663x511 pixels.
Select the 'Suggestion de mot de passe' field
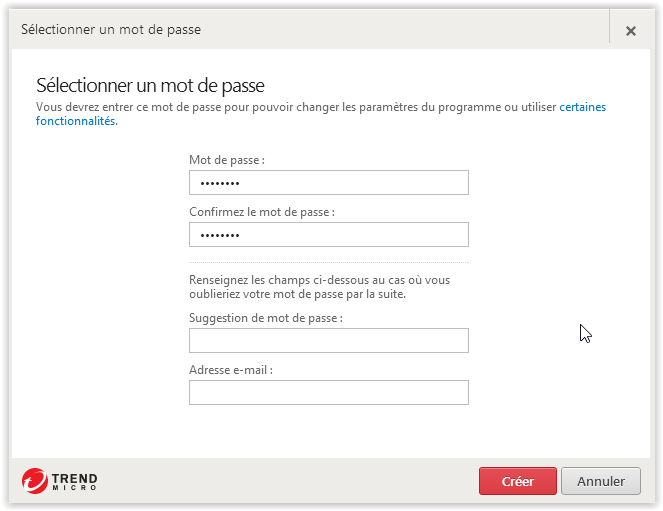pyautogui.click(x=328, y=340)
